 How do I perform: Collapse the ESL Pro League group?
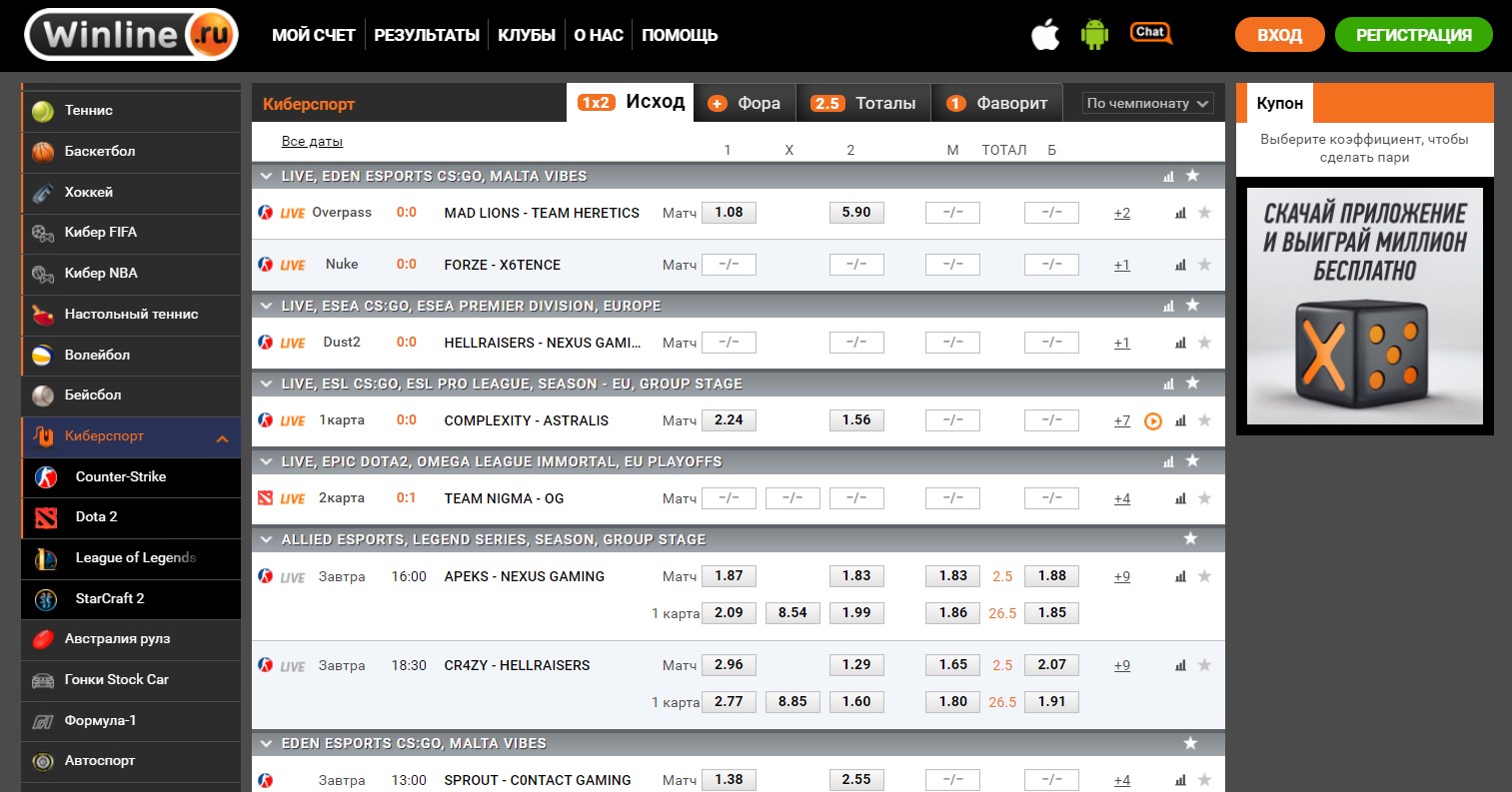click(x=266, y=384)
